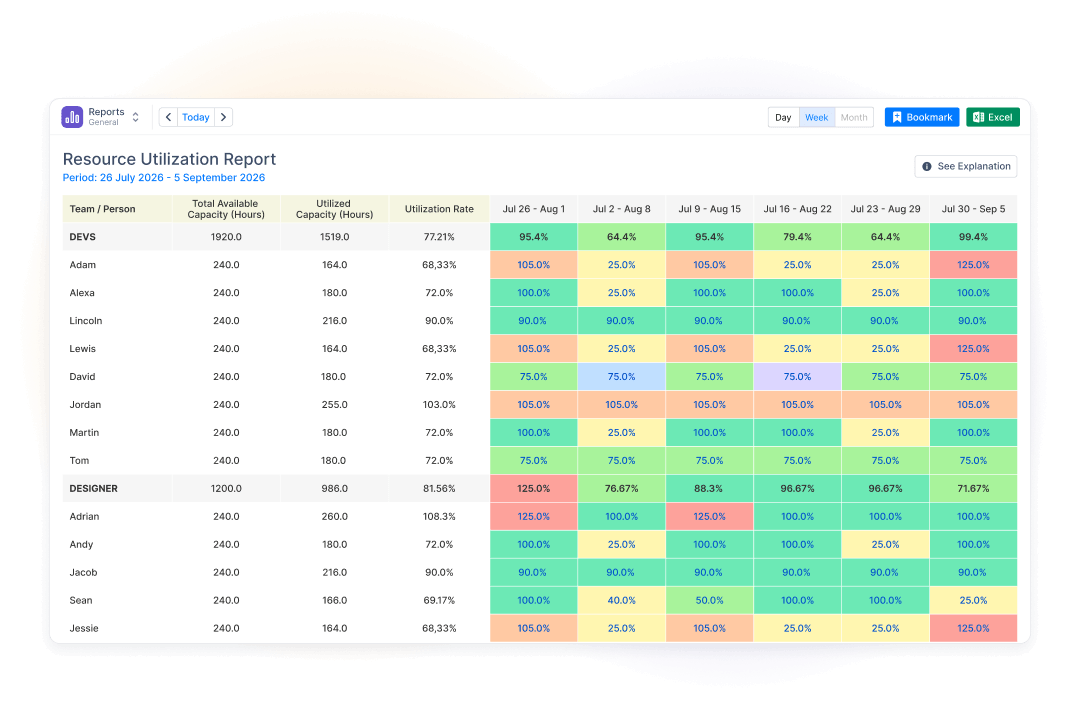
Task: Click Sean's utilization rate 69.17%
Action: click(439, 600)
